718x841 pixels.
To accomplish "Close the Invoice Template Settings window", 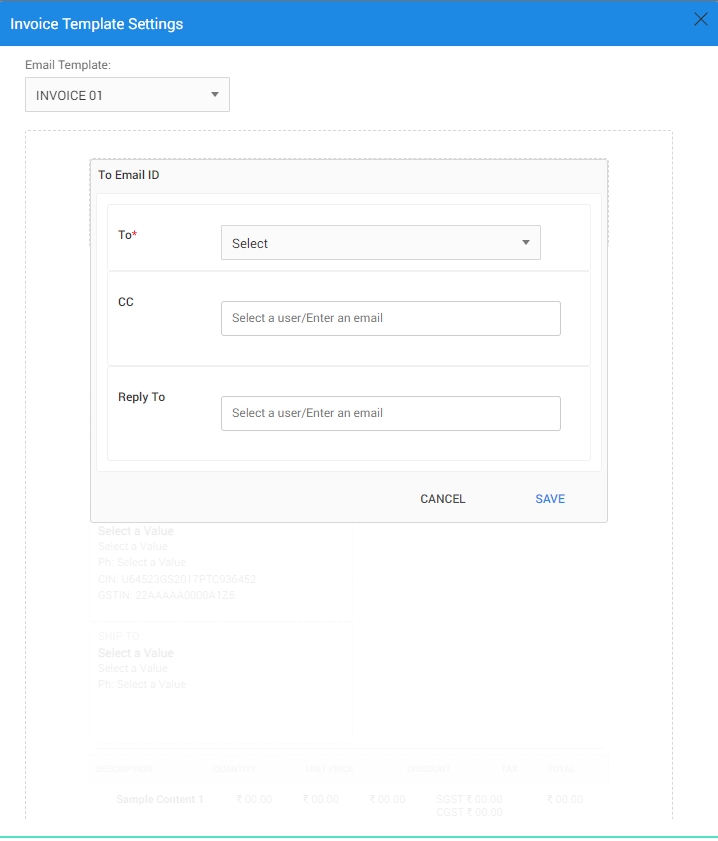I will click(x=700, y=20).
